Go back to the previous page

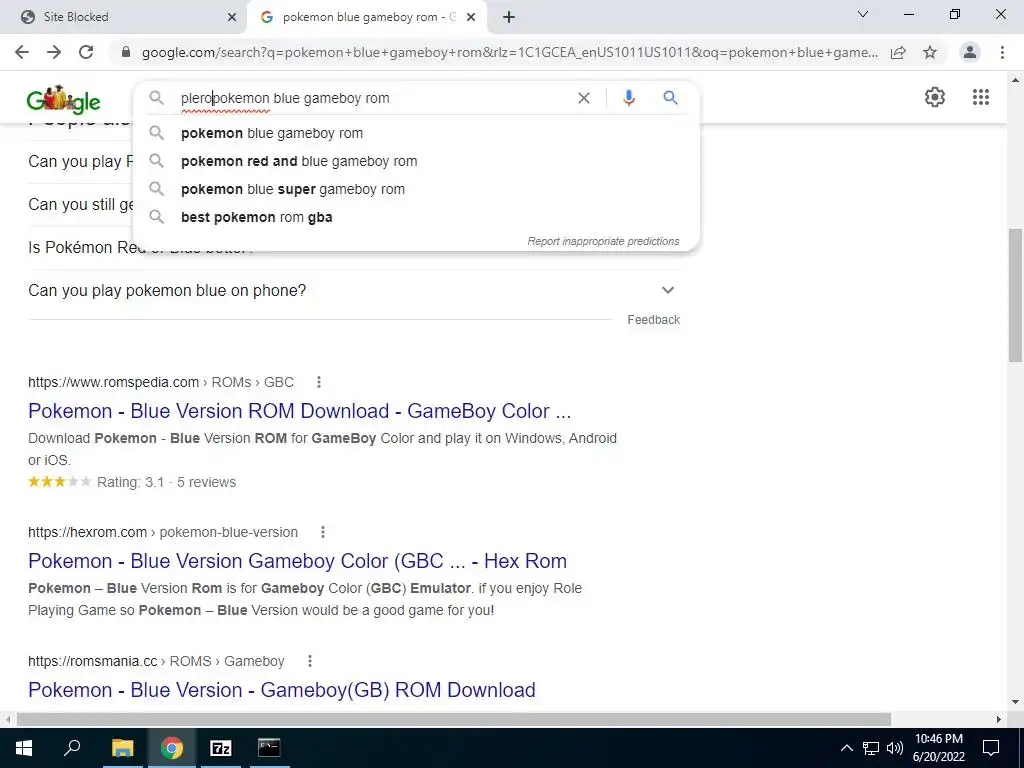coord(22,52)
